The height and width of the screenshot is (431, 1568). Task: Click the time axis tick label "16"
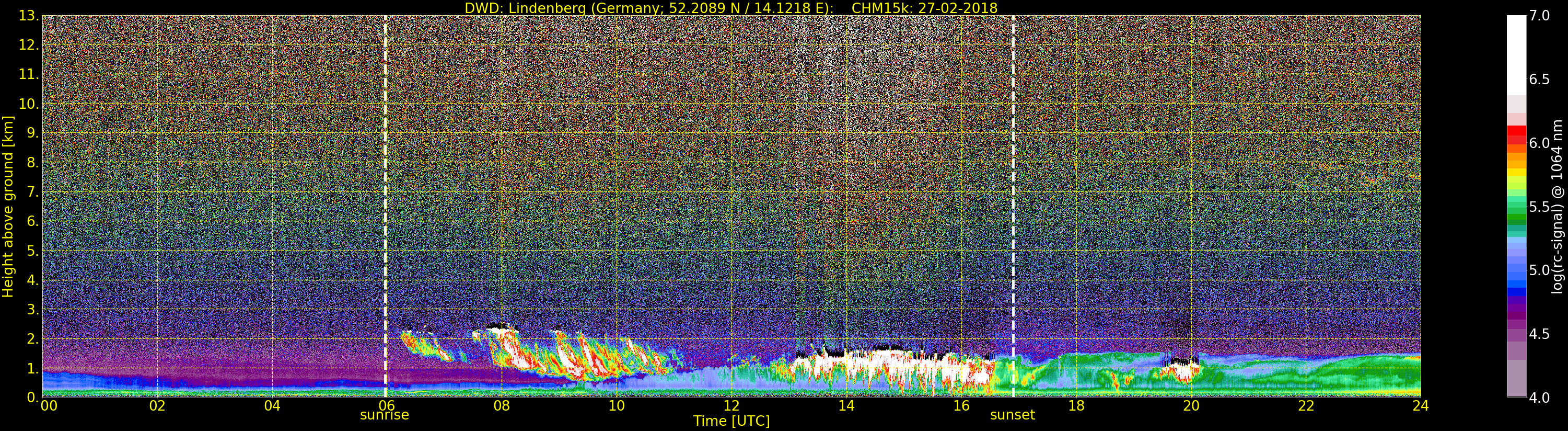point(961,405)
